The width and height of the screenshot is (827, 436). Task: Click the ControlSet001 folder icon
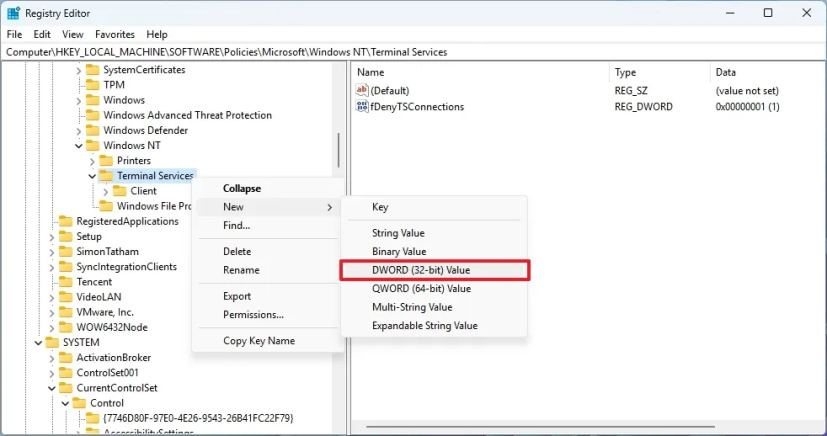coord(66,373)
